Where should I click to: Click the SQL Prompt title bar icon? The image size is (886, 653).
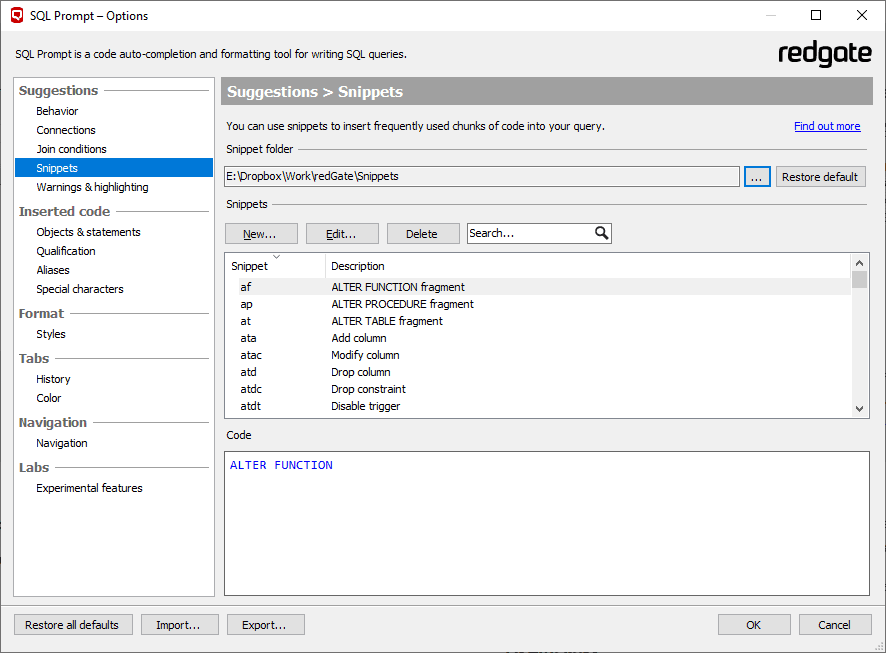point(18,15)
